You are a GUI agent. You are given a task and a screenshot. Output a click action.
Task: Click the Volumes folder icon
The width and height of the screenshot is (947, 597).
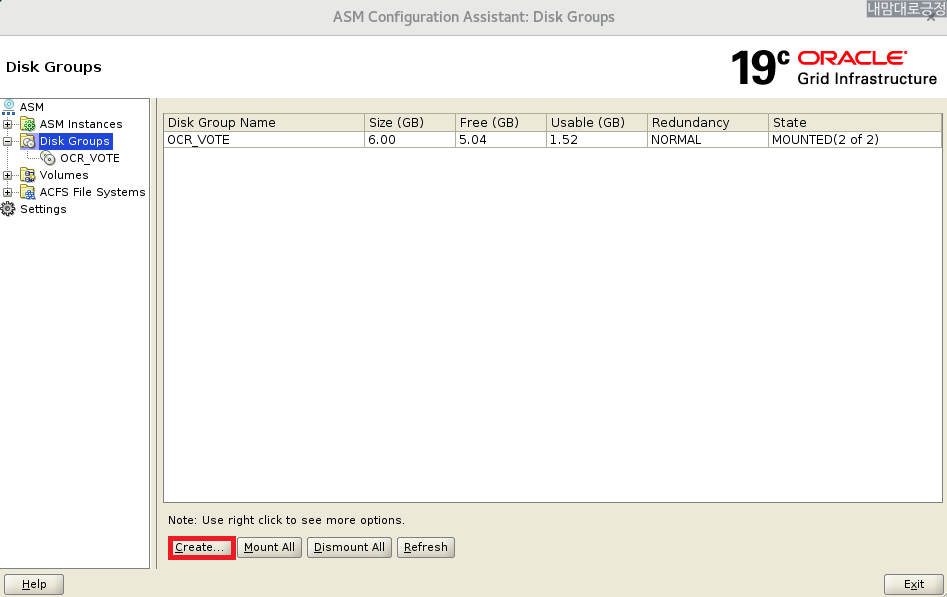(x=28, y=175)
